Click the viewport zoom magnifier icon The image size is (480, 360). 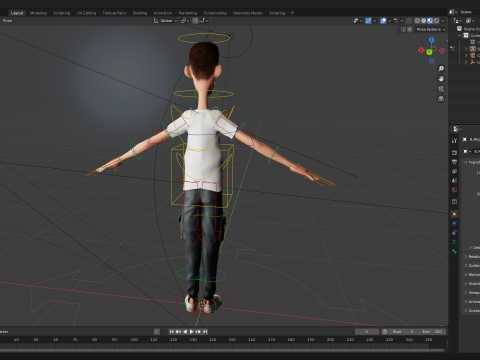coord(441,69)
